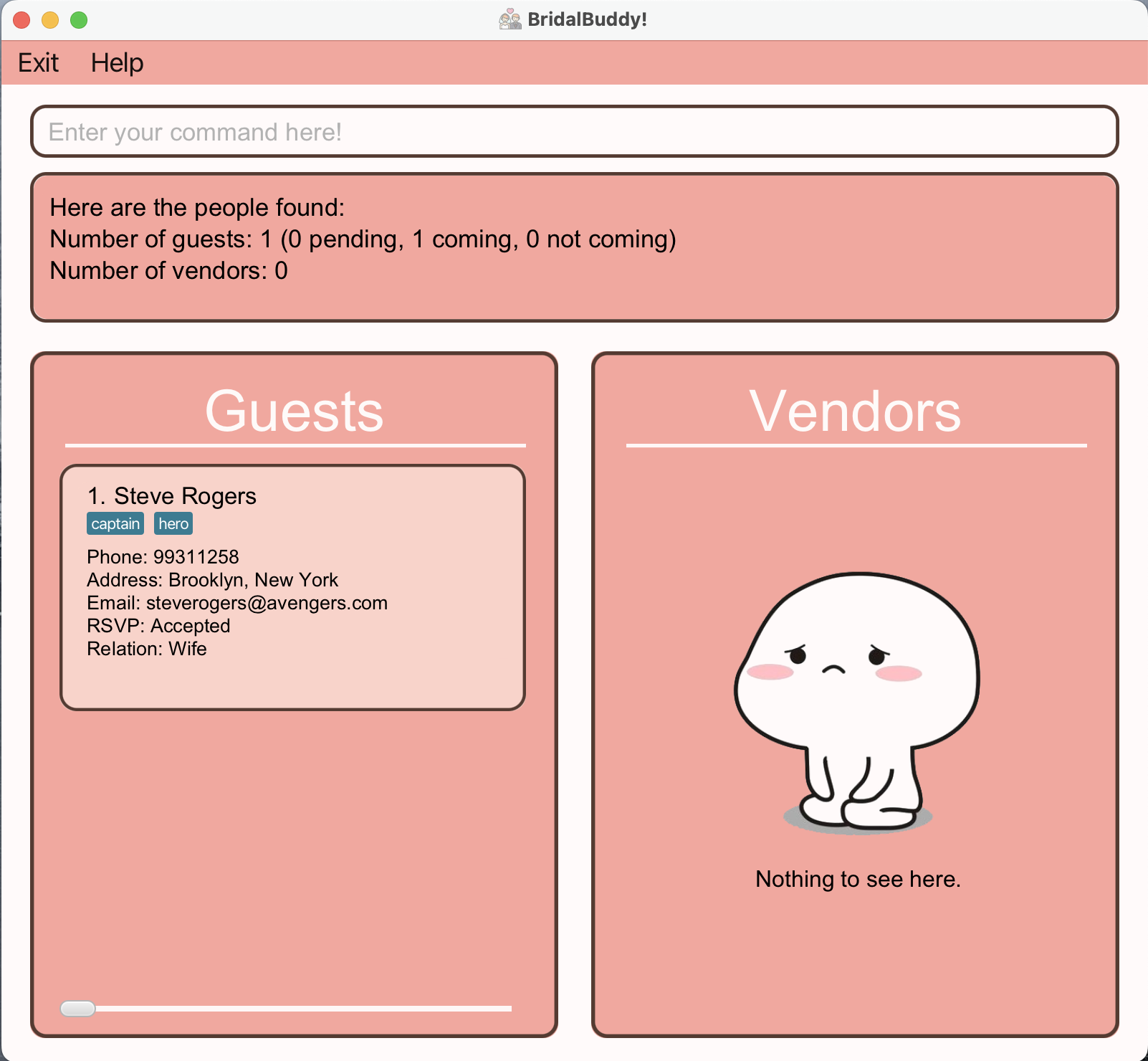Click the captain tag

tap(115, 523)
